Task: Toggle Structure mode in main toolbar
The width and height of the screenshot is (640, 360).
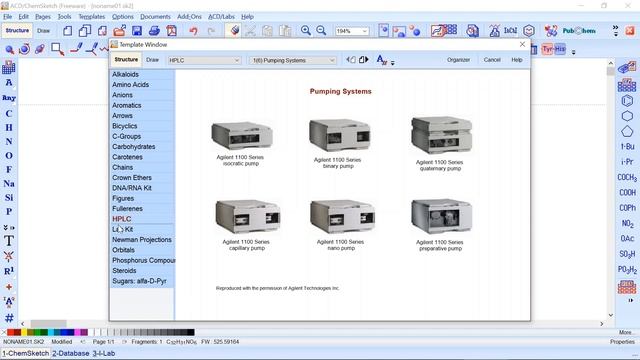Action: [17, 31]
